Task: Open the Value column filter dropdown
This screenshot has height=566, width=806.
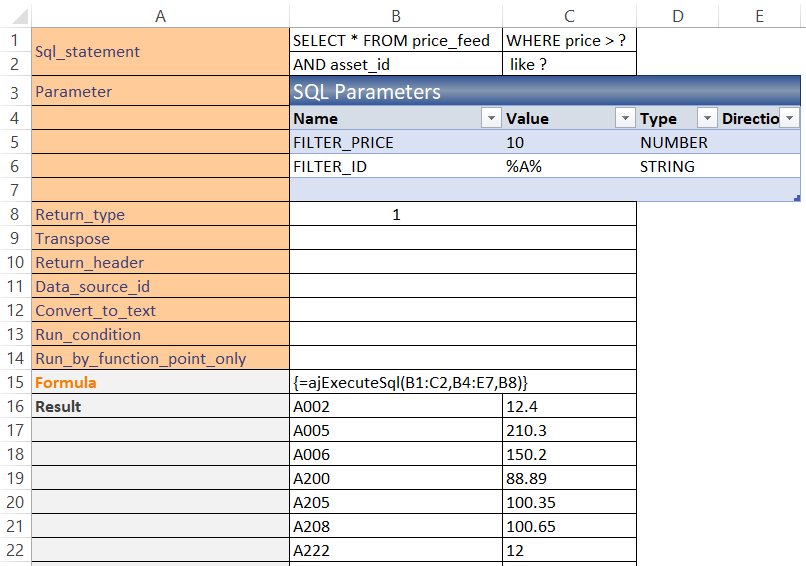Action: (x=625, y=118)
